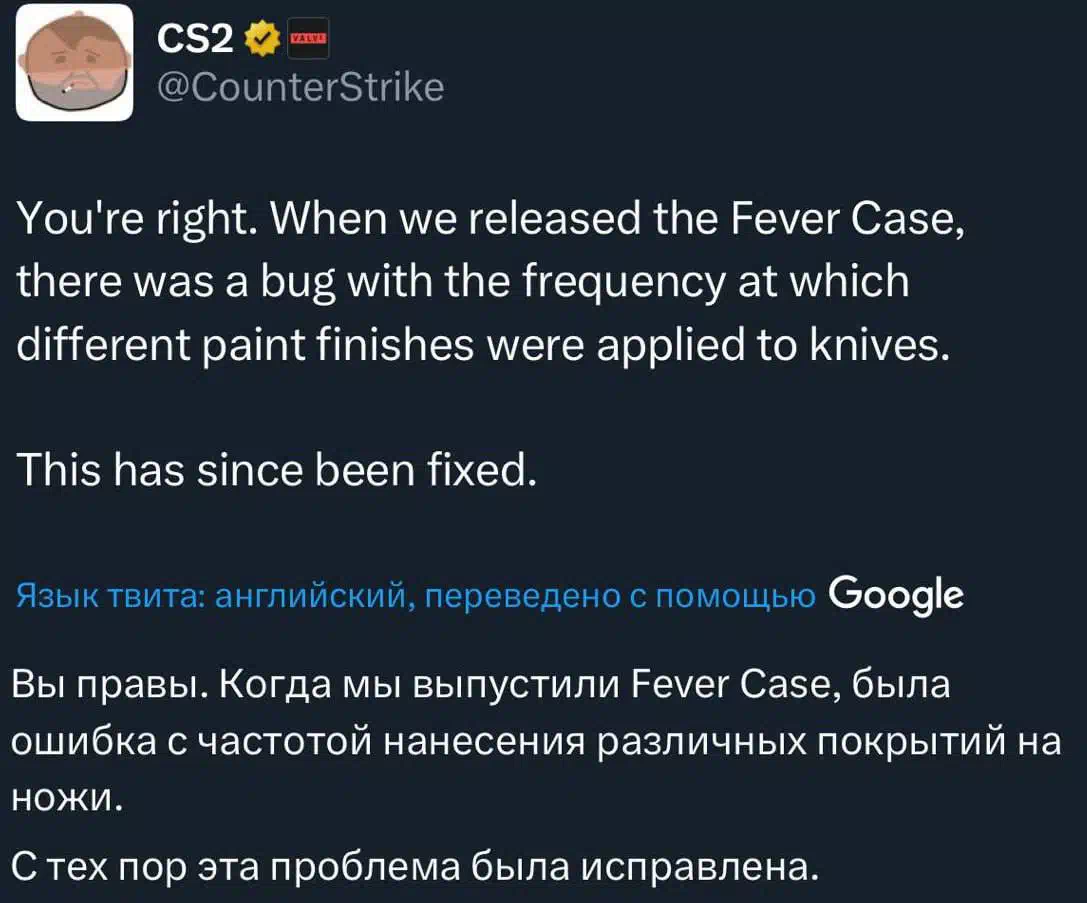Click the line 'This has since been fixed.'

276,469
